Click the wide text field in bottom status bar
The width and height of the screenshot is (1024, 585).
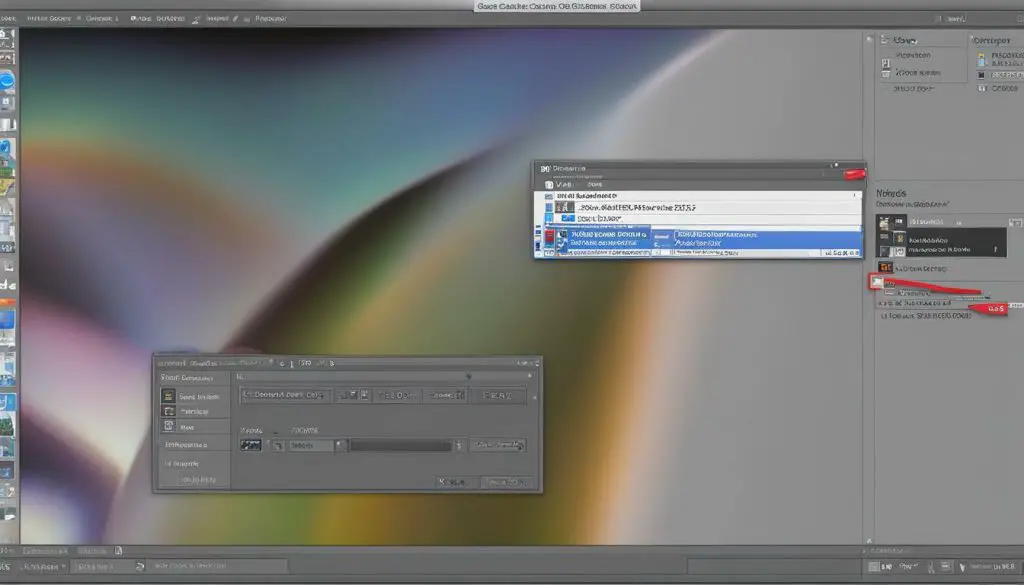pos(216,565)
